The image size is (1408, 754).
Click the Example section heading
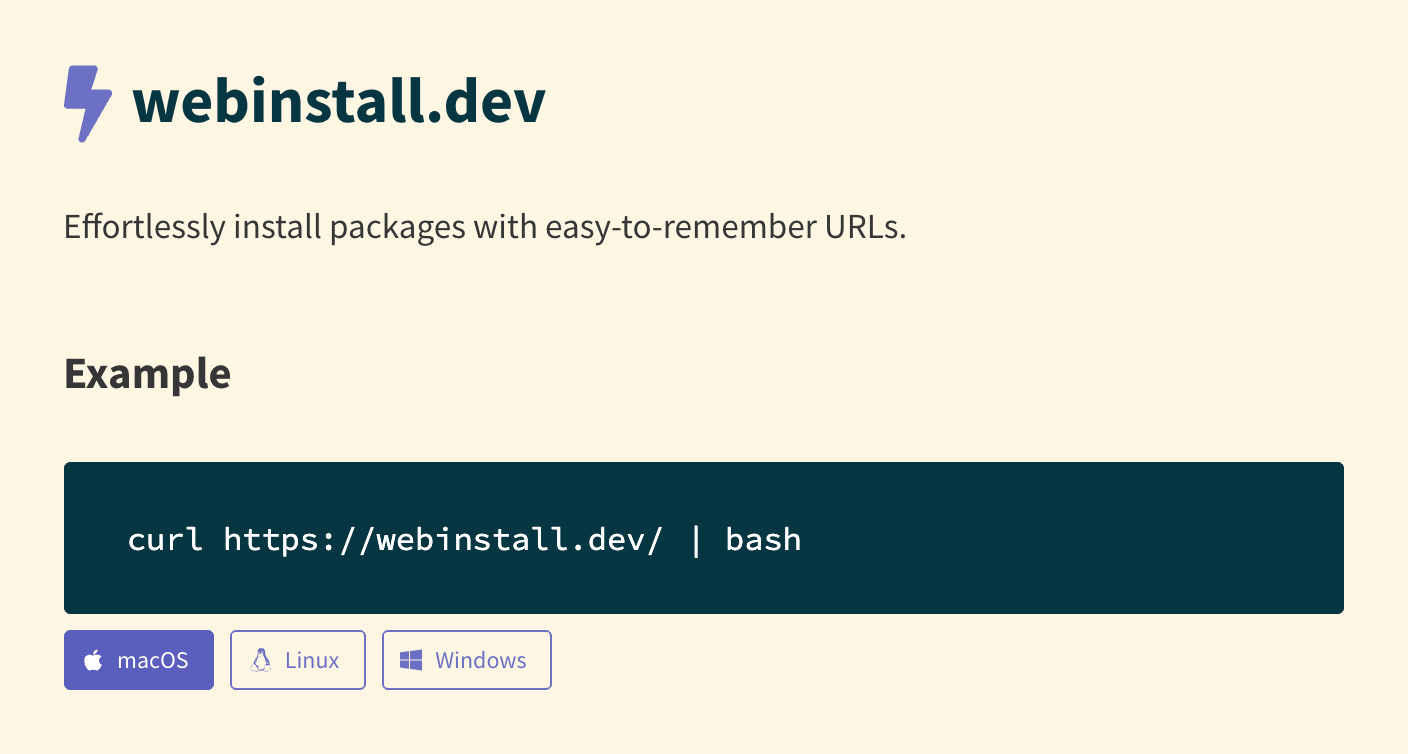(147, 373)
